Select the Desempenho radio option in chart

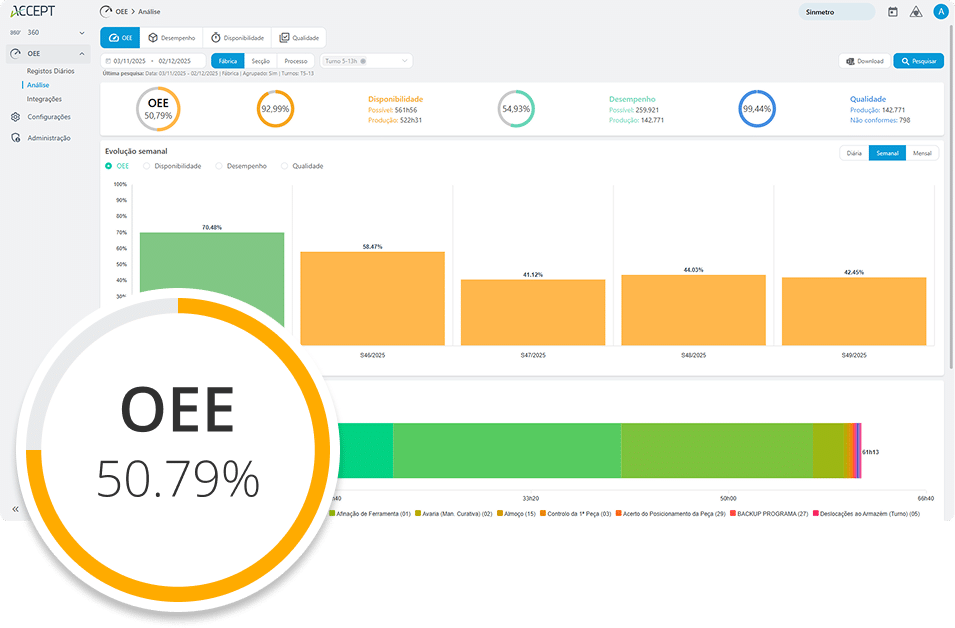[x=219, y=166]
